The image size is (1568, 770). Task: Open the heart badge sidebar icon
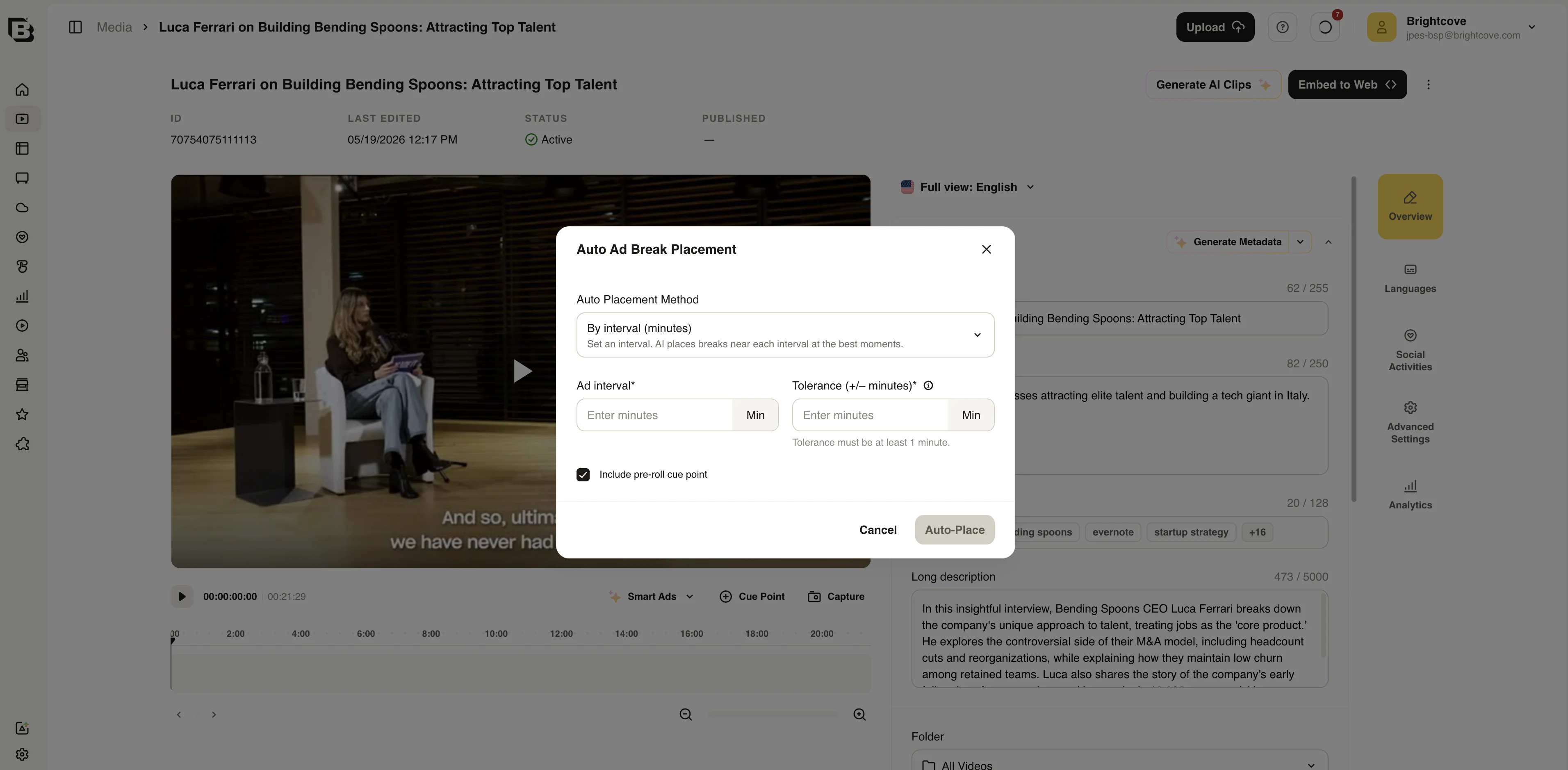coord(22,237)
